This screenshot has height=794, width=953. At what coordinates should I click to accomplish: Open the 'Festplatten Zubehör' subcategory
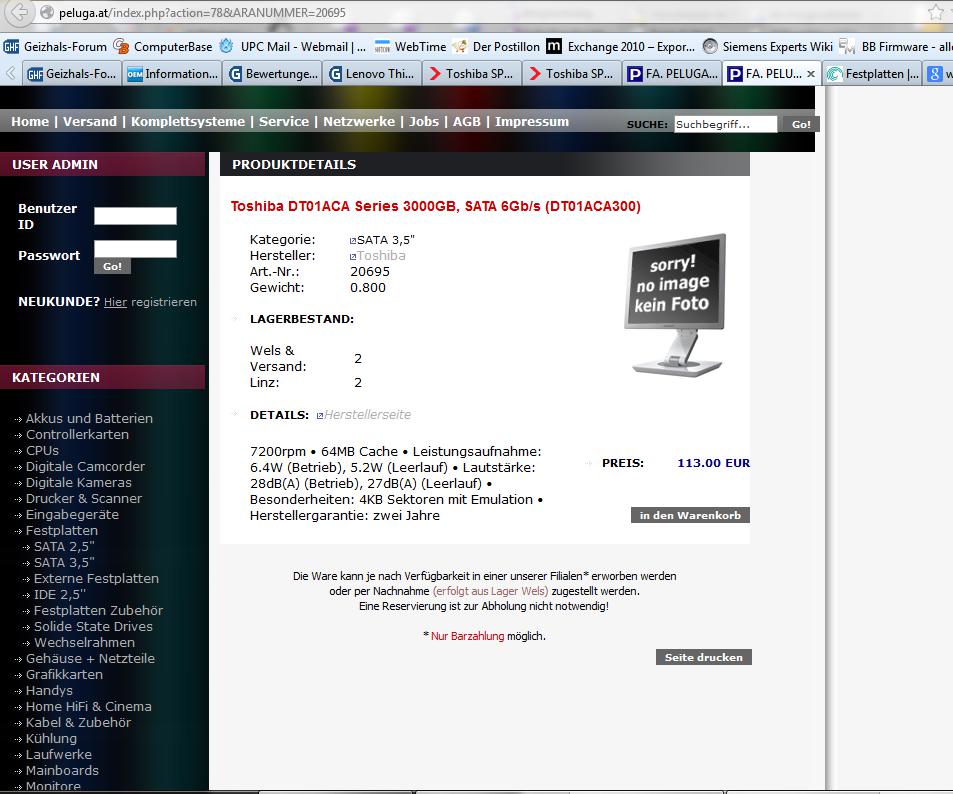(98, 610)
